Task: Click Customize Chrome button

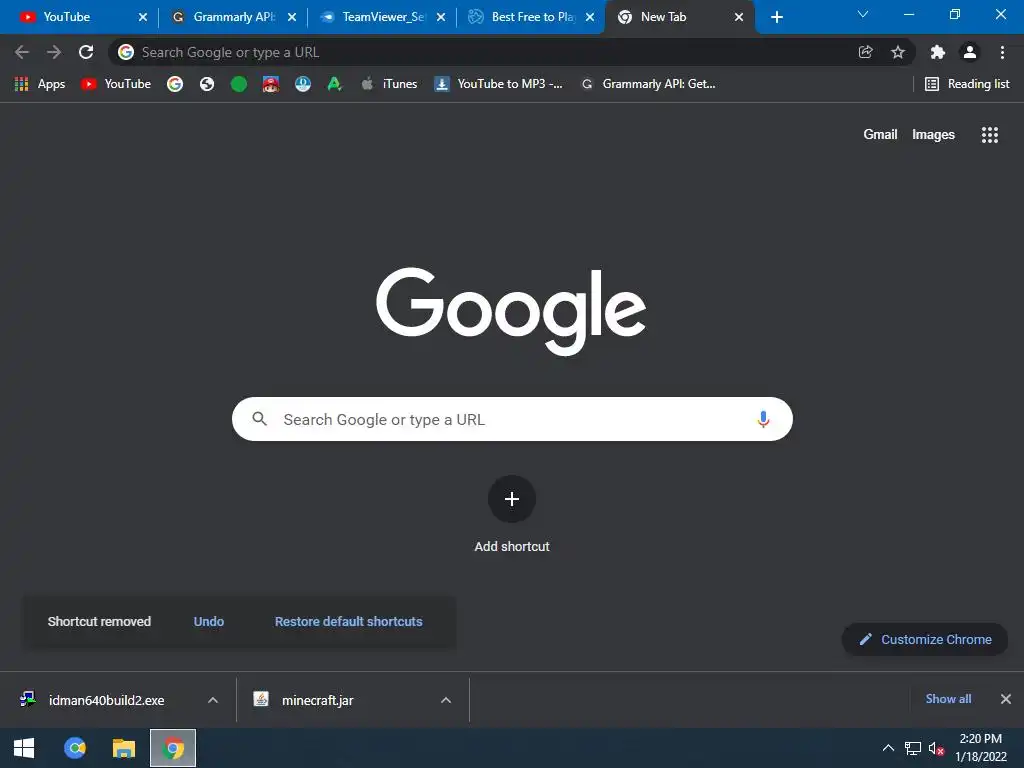Action: click(x=925, y=639)
